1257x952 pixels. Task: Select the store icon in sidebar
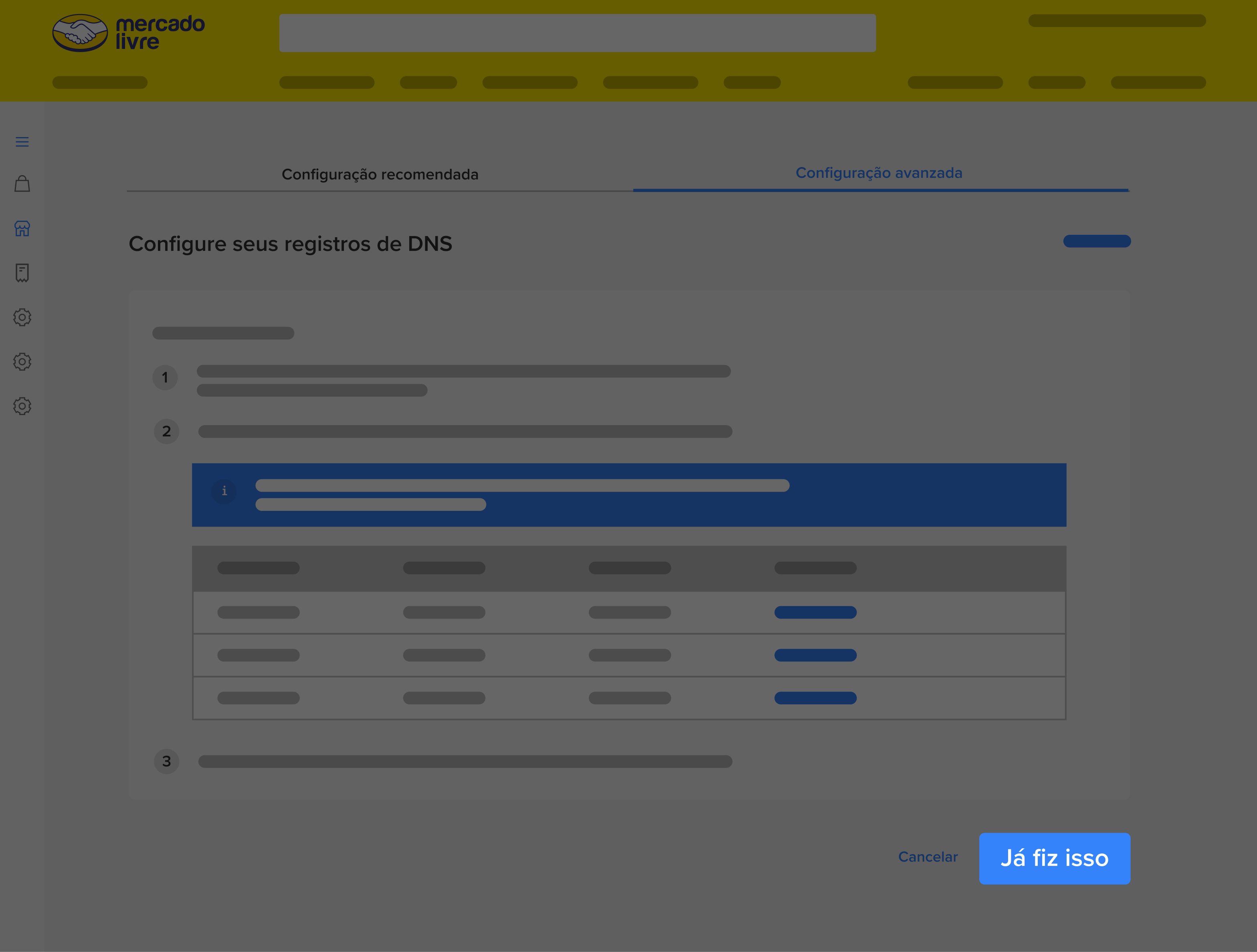[x=22, y=228]
